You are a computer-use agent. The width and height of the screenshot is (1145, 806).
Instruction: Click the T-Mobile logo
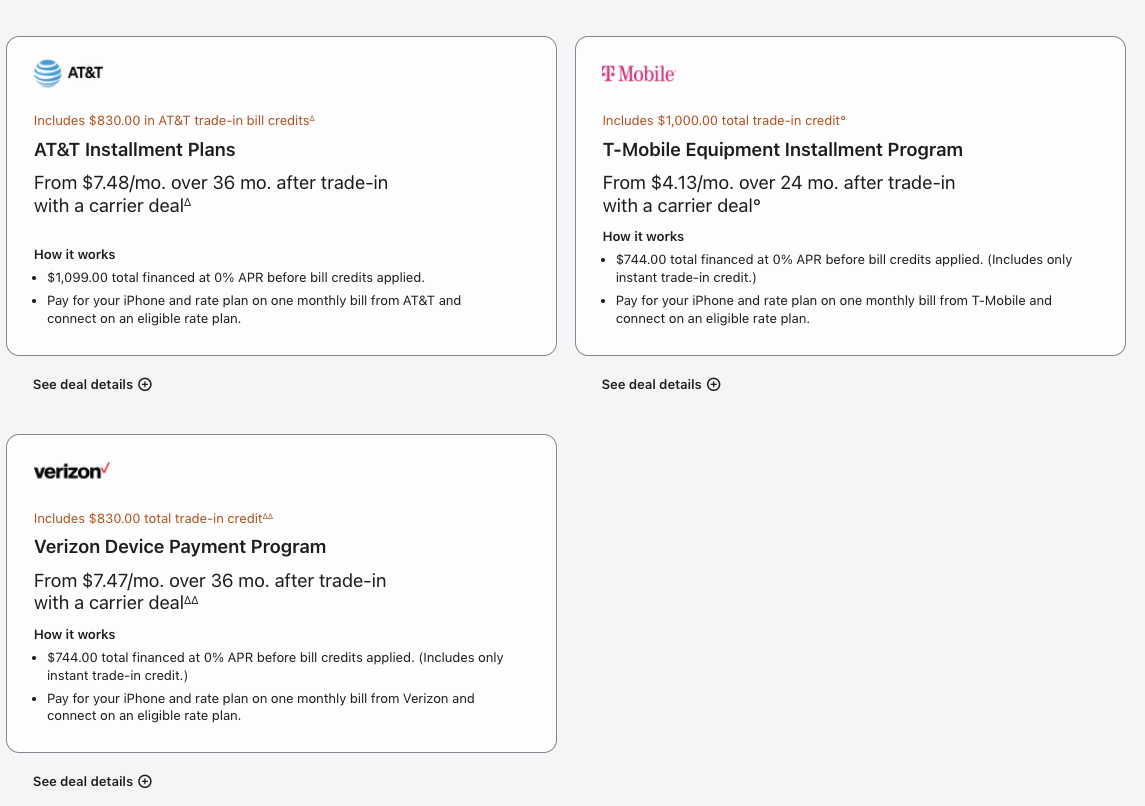click(638, 74)
